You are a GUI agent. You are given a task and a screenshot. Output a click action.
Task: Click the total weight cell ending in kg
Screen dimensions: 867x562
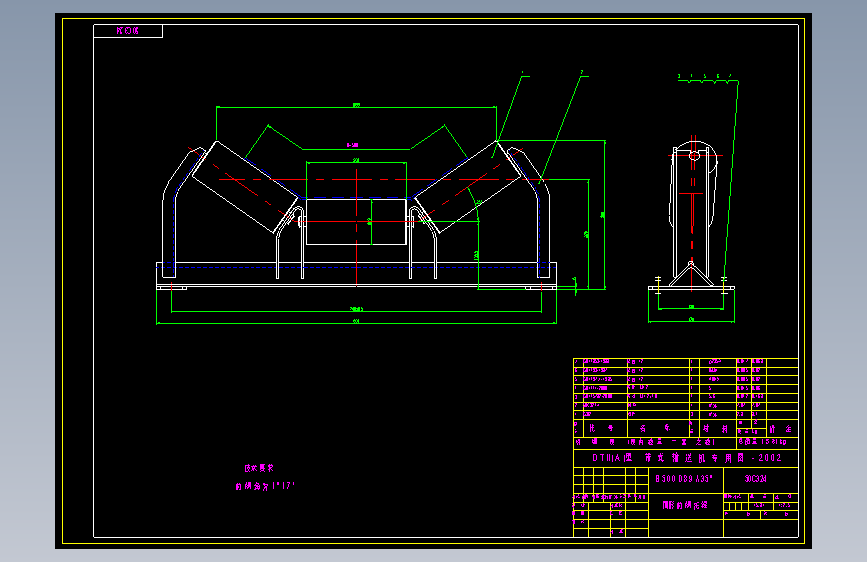click(767, 442)
